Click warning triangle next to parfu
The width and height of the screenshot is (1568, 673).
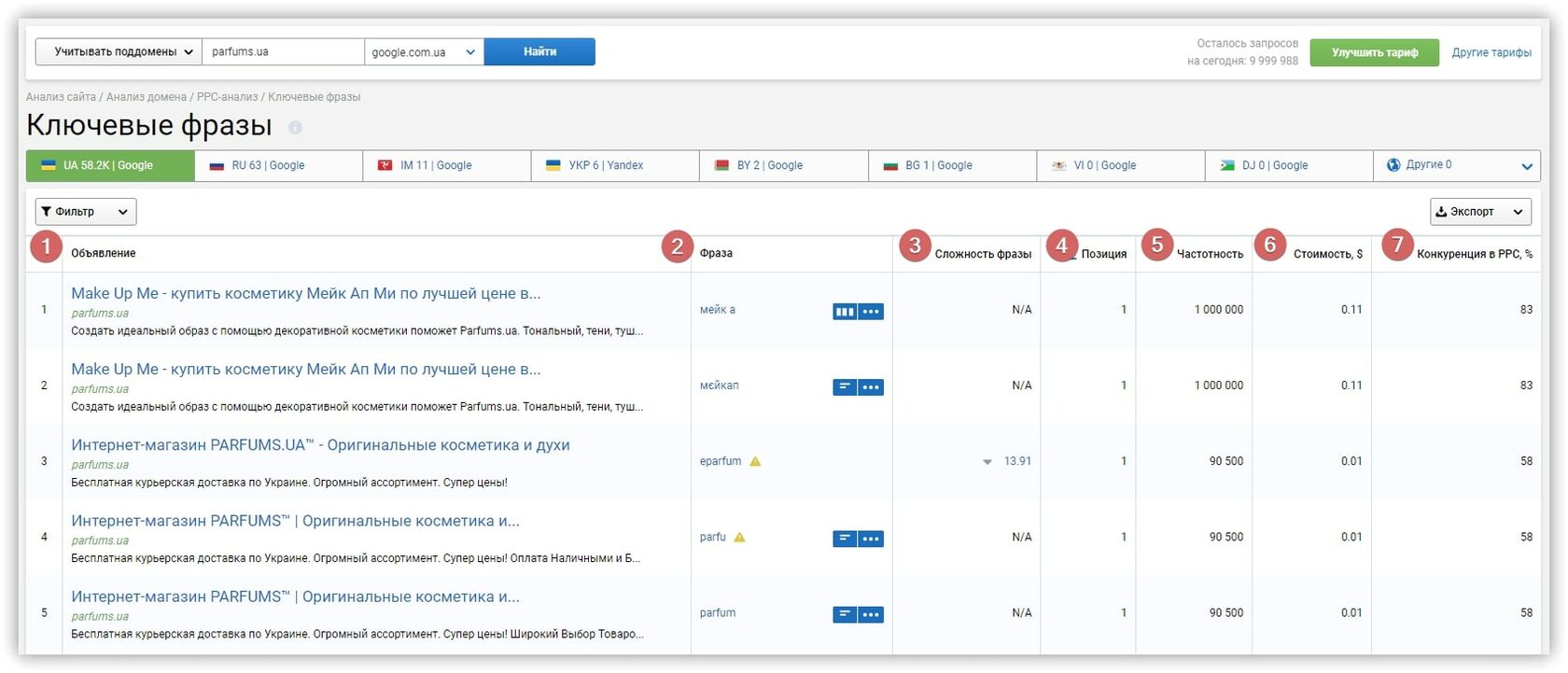click(739, 537)
